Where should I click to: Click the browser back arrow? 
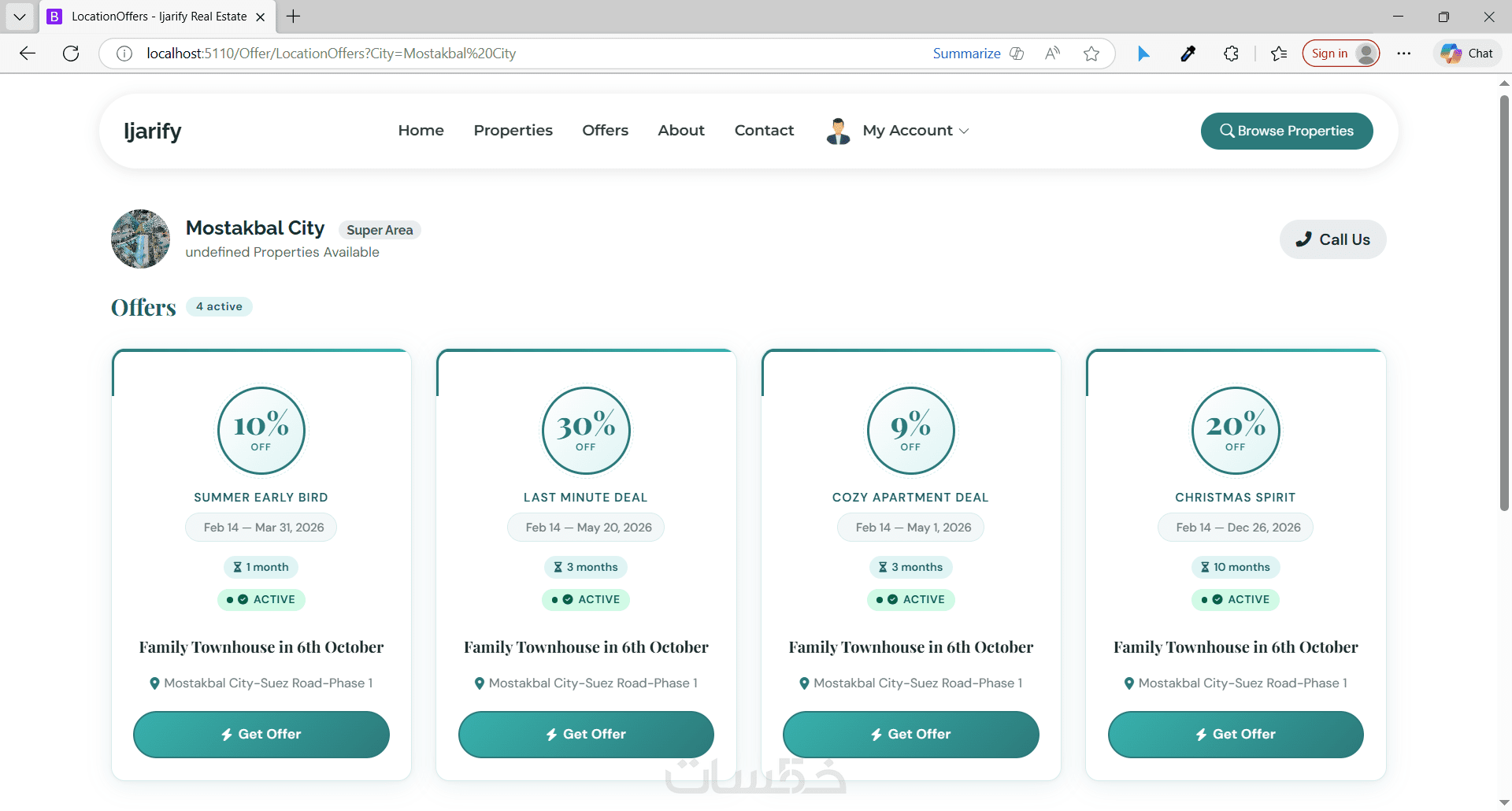tap(28, 54)
